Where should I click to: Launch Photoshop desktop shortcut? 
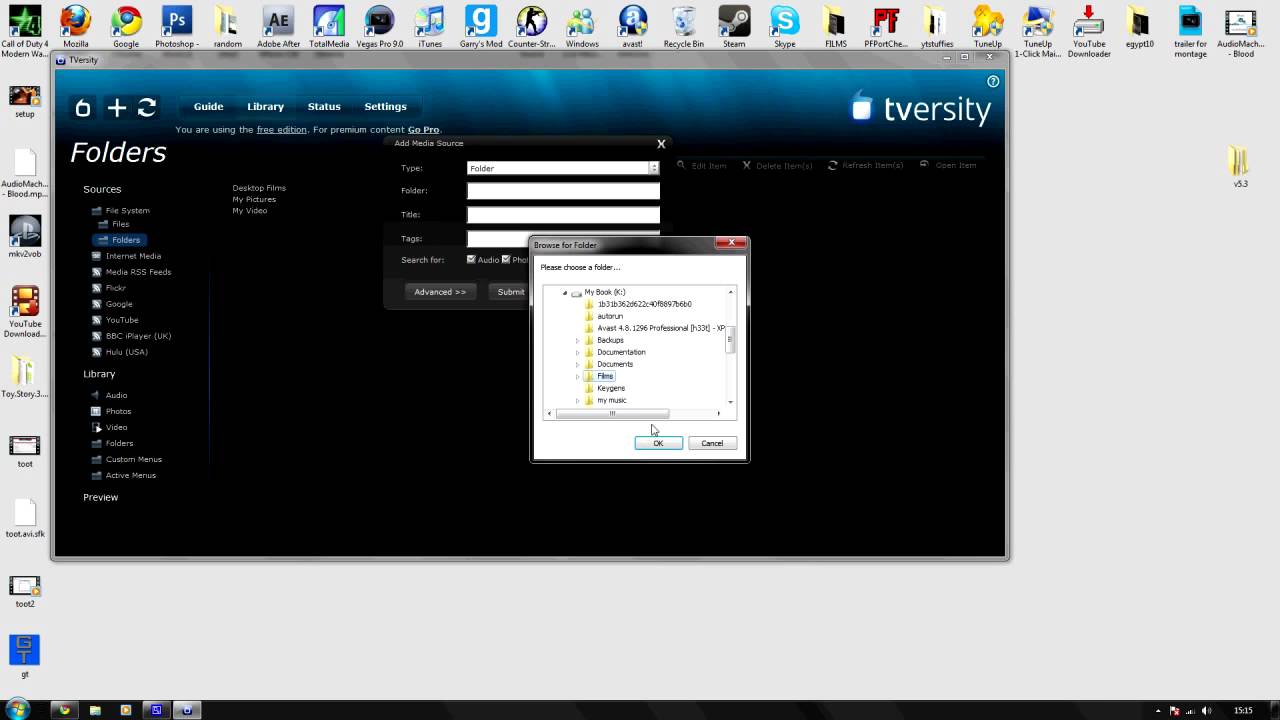pyautogui.click(x=177, y=27)
